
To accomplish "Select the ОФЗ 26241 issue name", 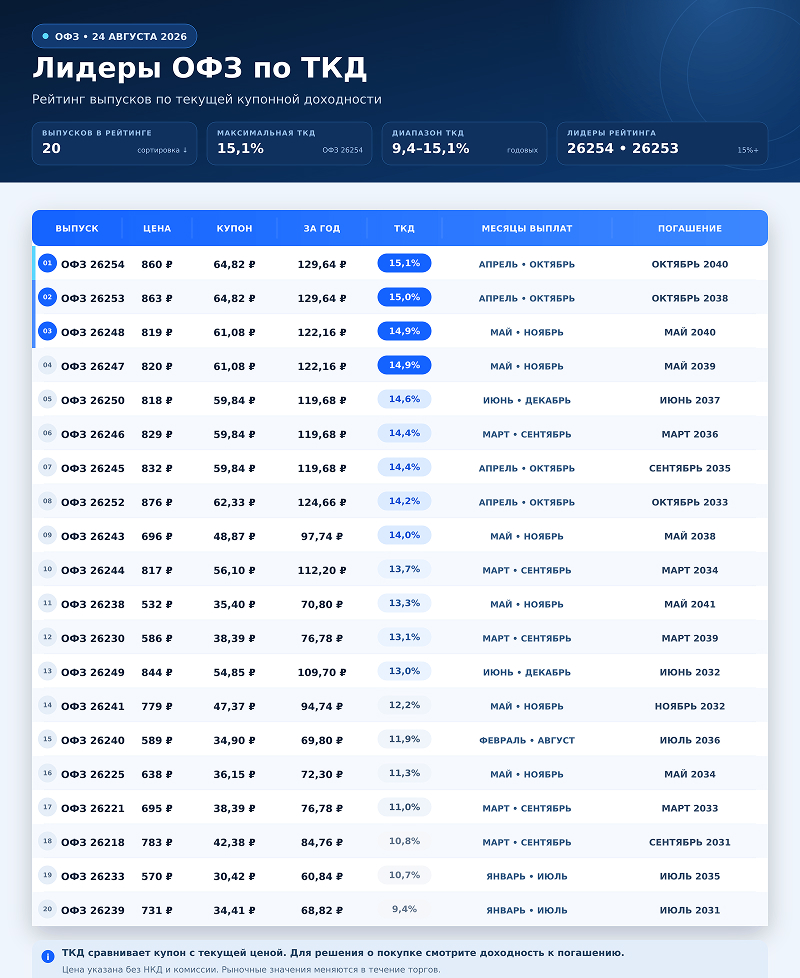I will (93, 706).
